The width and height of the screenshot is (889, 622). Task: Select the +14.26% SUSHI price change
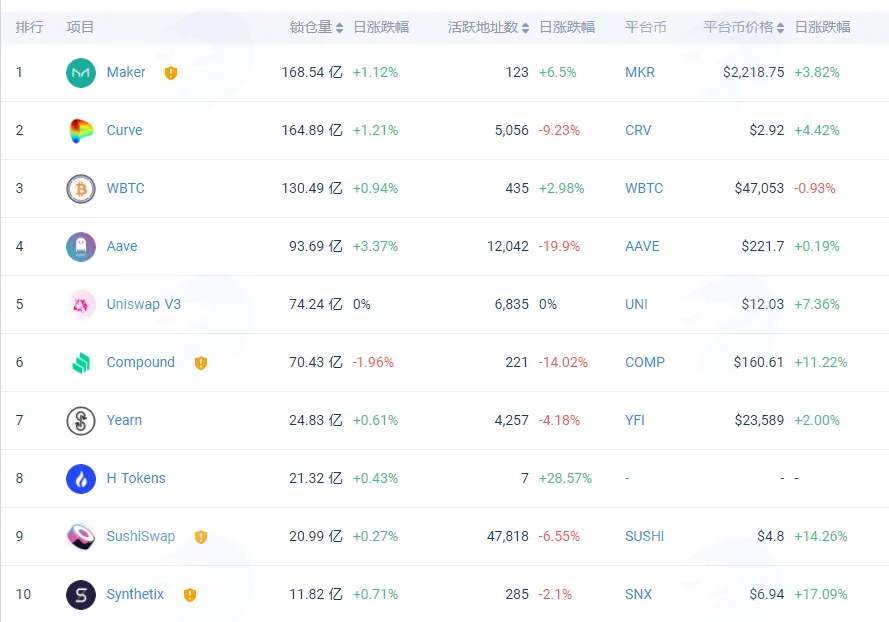point(821,536)
